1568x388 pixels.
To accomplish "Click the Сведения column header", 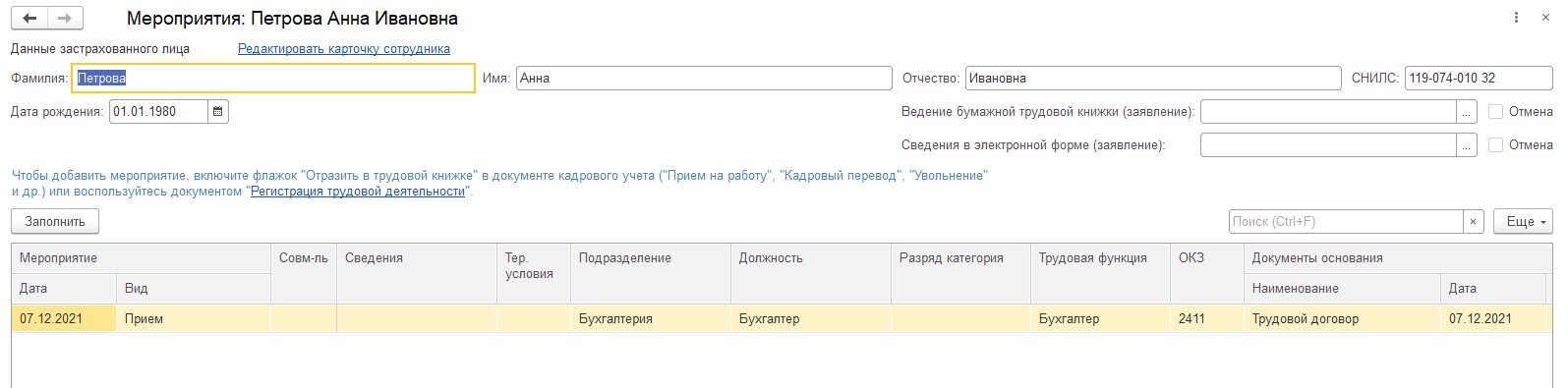I will pos(417,273).
